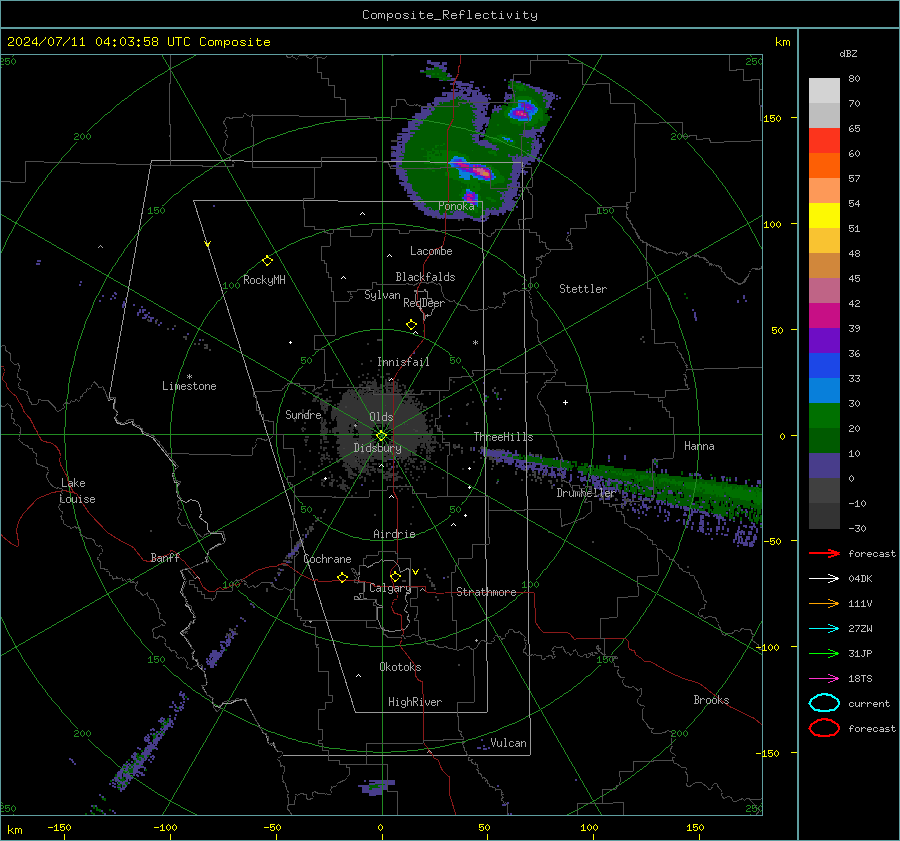Select the yellow diamond marker above RockyMH
Screen dimensions: 900x841
[267, 261]
